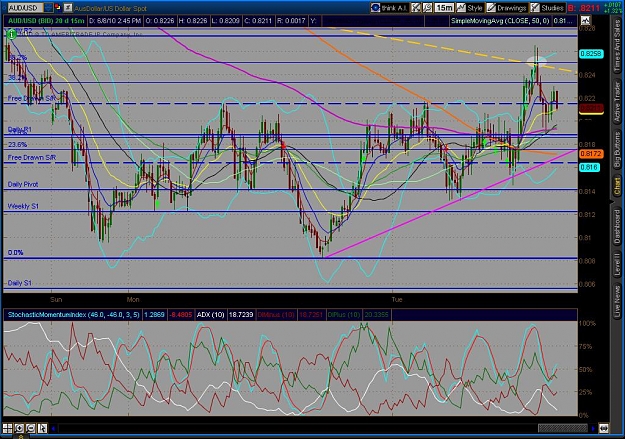This screenshot has height=439, width=625.
Task: Click the think A.I. button
Action: pos(389,8)
